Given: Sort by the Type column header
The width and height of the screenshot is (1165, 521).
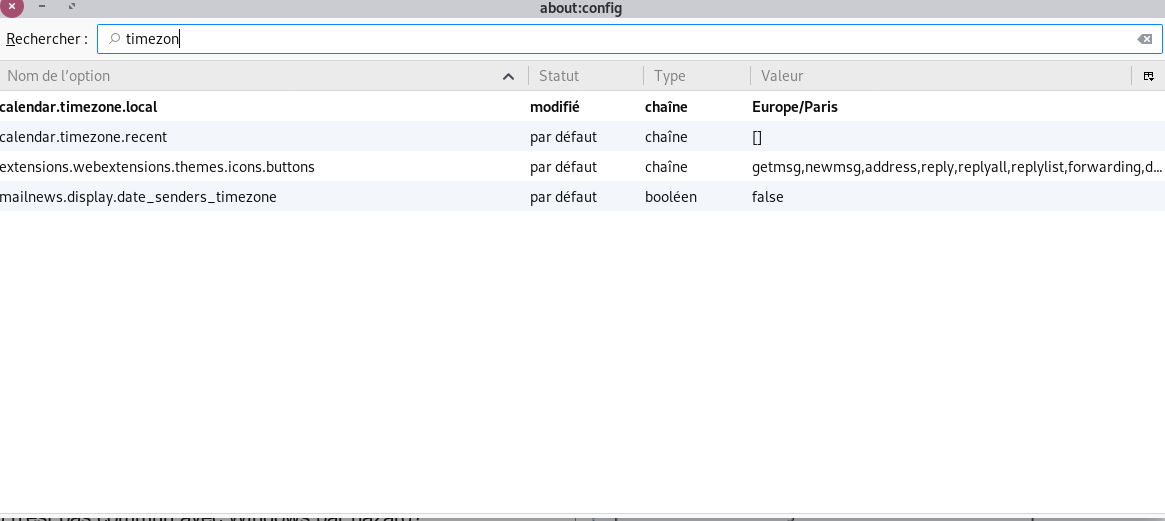Looking at the screenshot, I should 670,76.
